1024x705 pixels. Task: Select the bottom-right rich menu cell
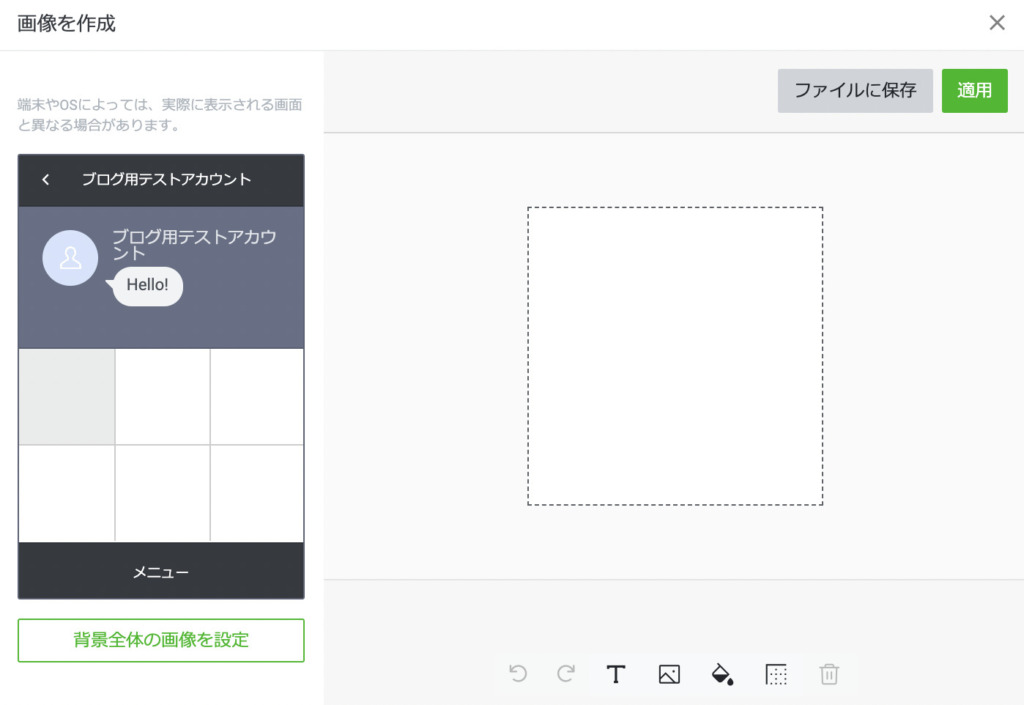pyautogui.click(x=257, y=493)
